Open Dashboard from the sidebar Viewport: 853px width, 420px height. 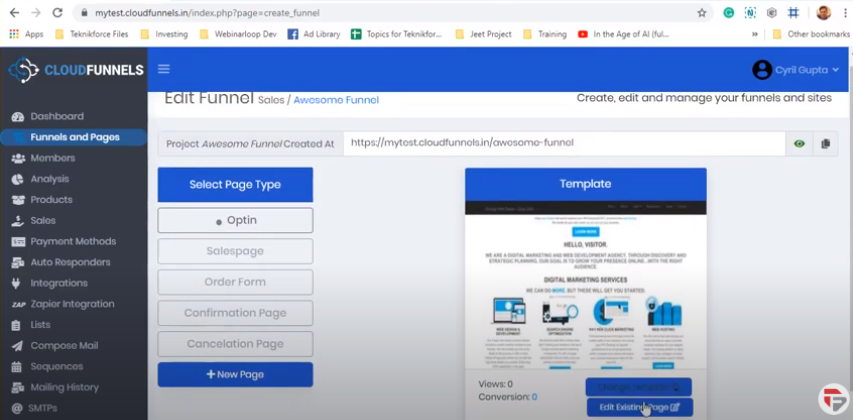(57, 116)
